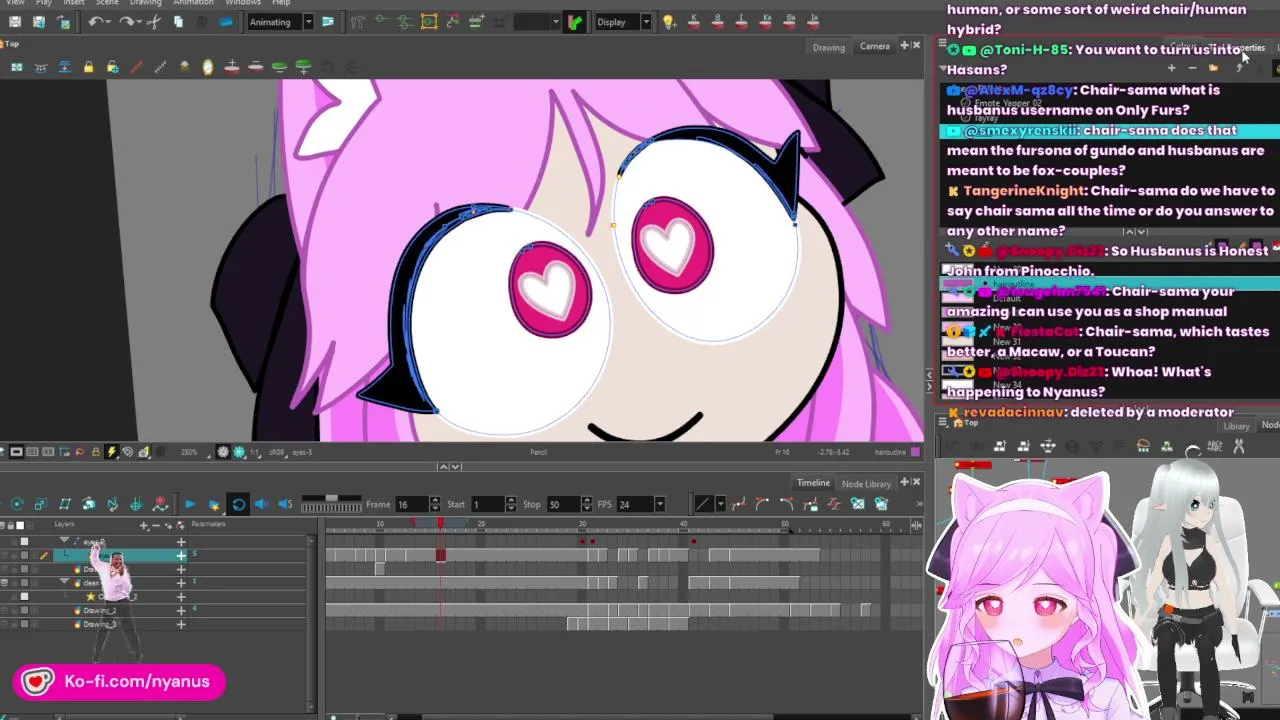Toggle enable checkbox for Drawing_3 layer
Screen dimensions: 1280x720
pyautogui.click(x=24, y=624)
